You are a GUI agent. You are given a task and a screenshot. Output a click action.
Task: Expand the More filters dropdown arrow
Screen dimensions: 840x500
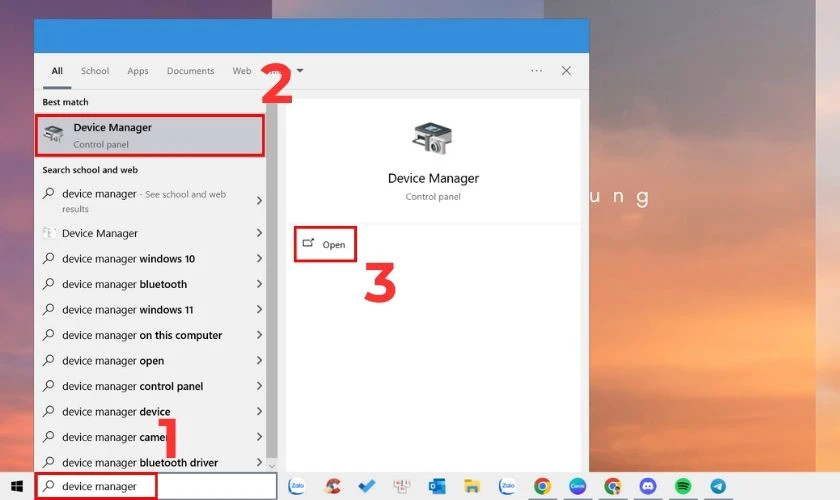pos(300,70)
